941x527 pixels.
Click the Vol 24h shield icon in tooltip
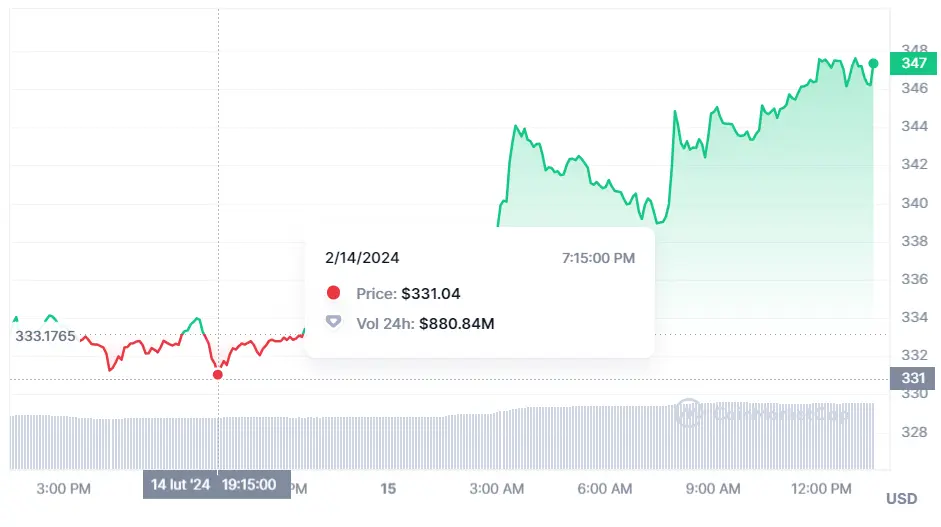pyautogui.click(x=334, y=323)
